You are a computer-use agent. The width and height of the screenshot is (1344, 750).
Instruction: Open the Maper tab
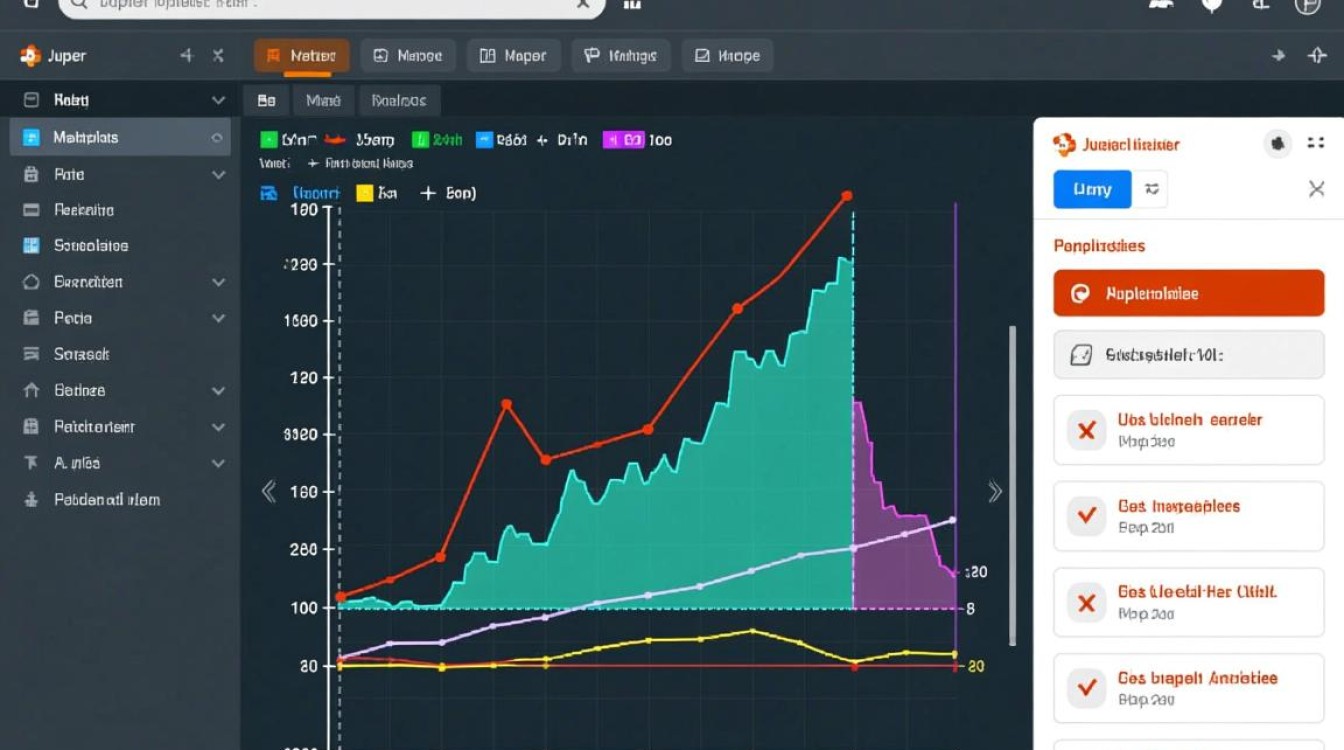pos(513,57)
